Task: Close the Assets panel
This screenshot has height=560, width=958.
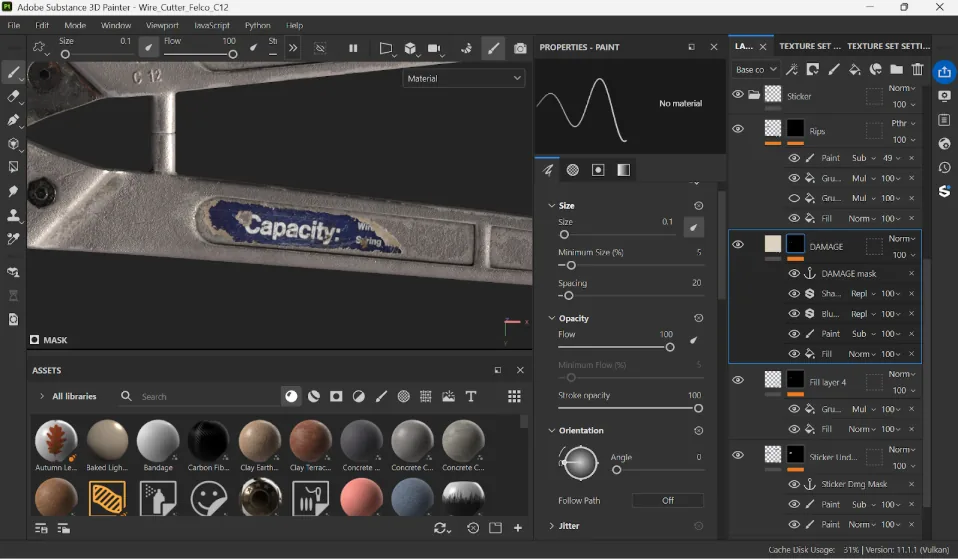Action: tap(520, 370)
